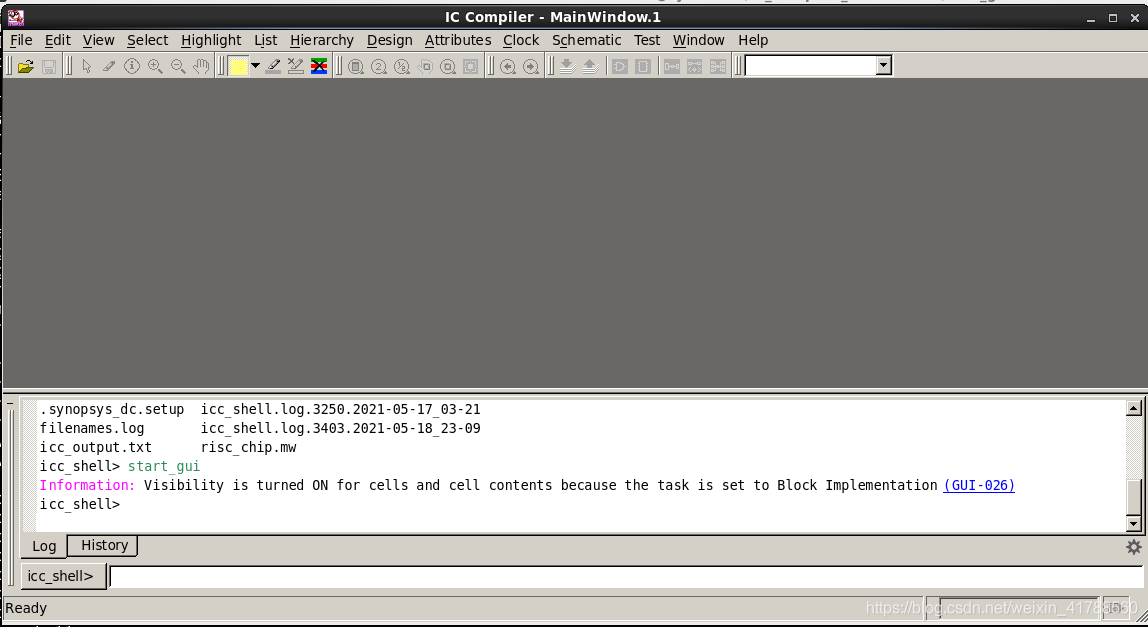Activate the pan hand tool
The height and width of the screenshot is (627, 1148).
(201, 67)
